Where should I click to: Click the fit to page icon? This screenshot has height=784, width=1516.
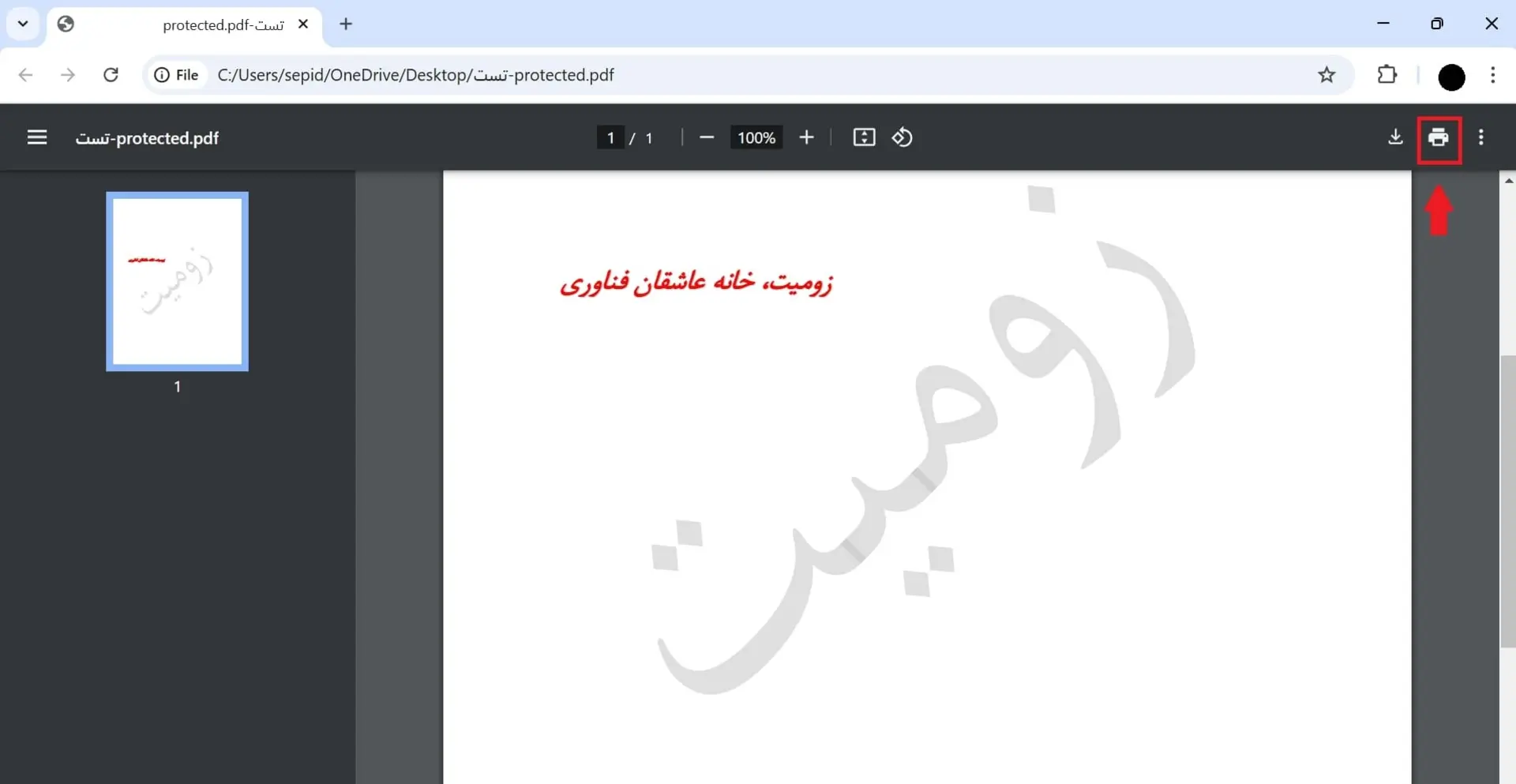pos(865,137)
